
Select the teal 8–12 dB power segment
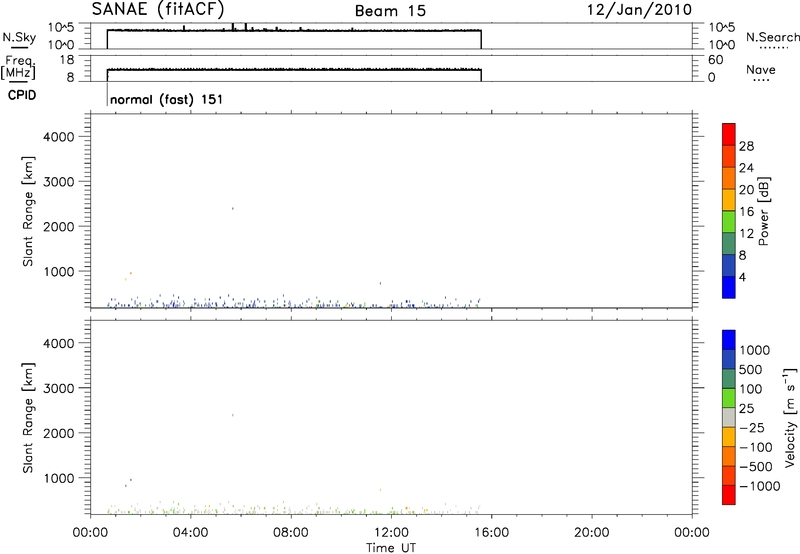(729, 243)
